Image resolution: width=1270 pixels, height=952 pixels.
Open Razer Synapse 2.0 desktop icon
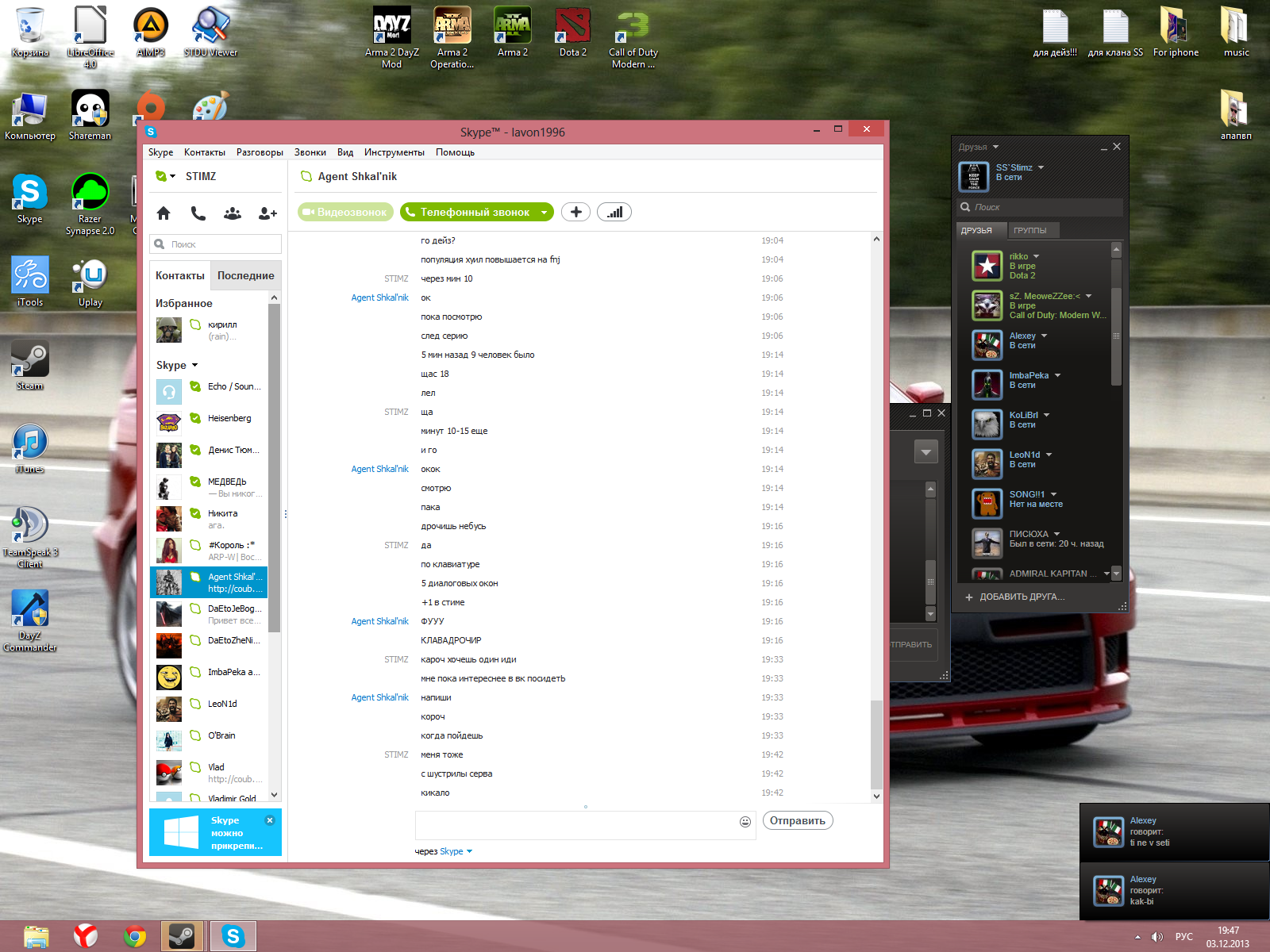pos(90,204)
